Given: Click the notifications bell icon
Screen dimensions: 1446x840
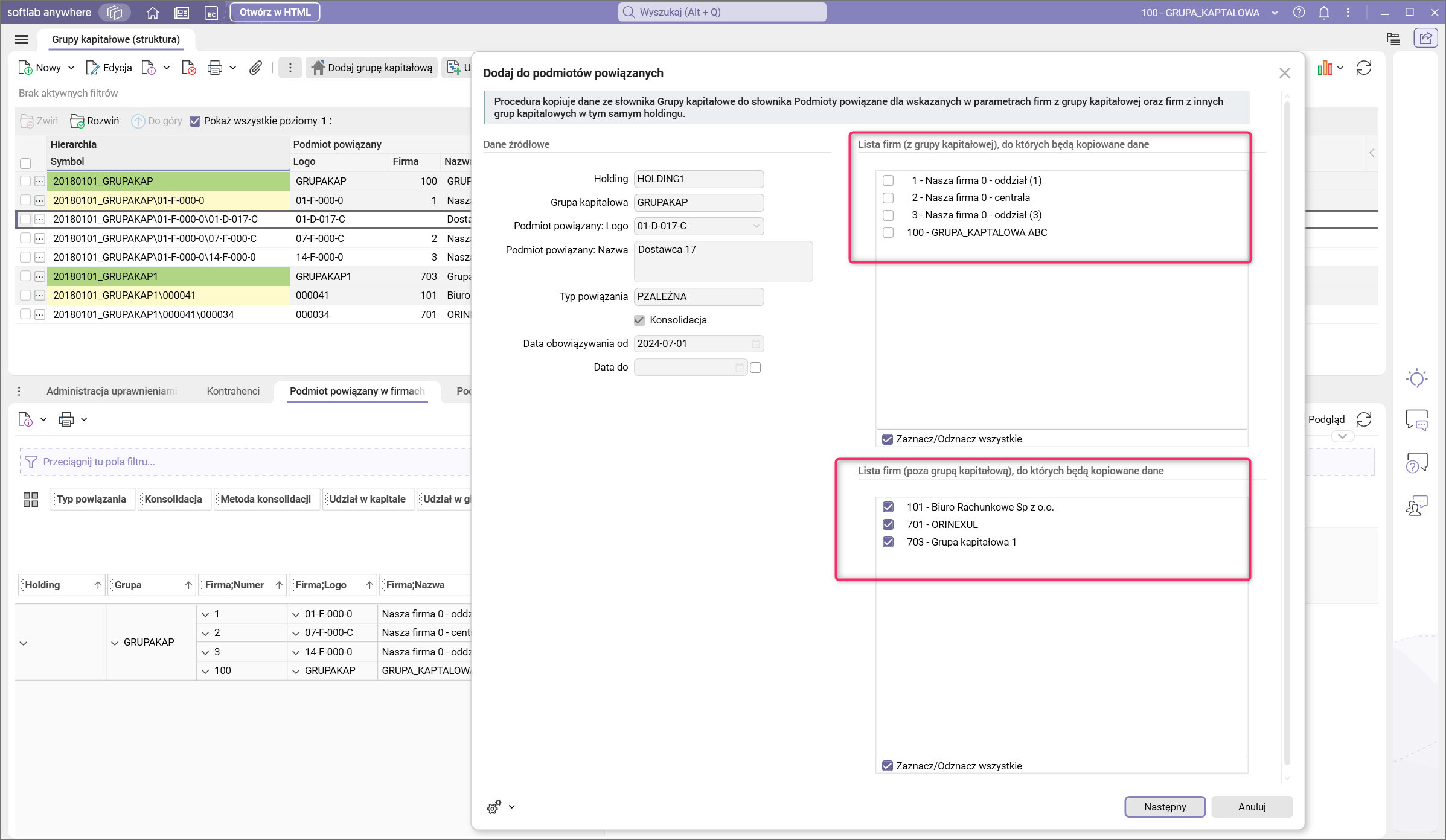Looking at the screenshot, I should point(1323,12).
